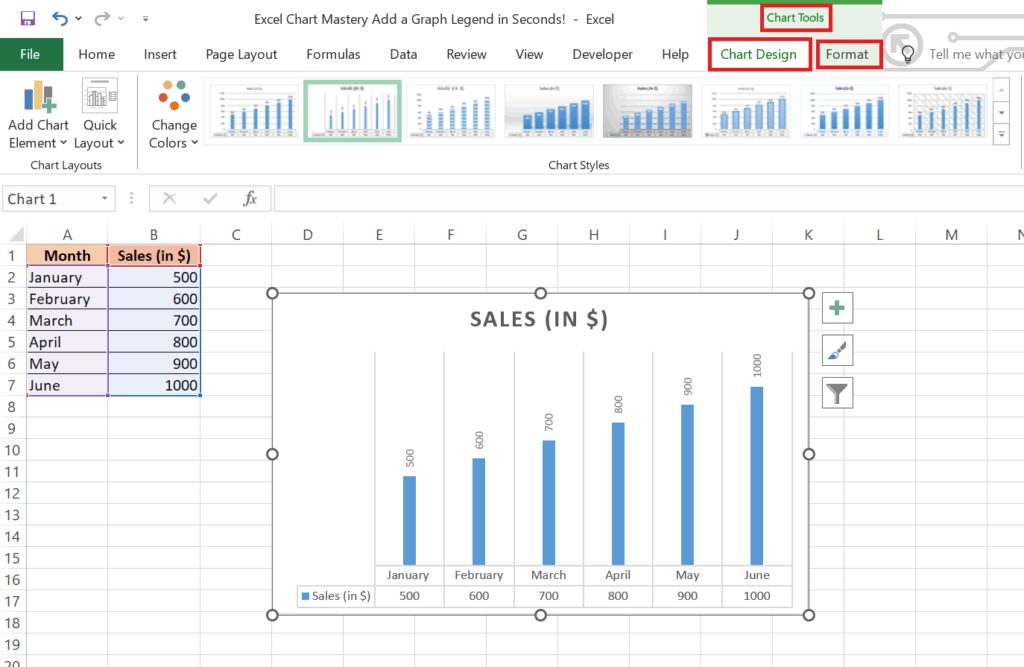Viewport: 1024px width, 667px height.
Task: Open Customize Quick Access Toolbar dropdown
Action: [x=145, y=19]
